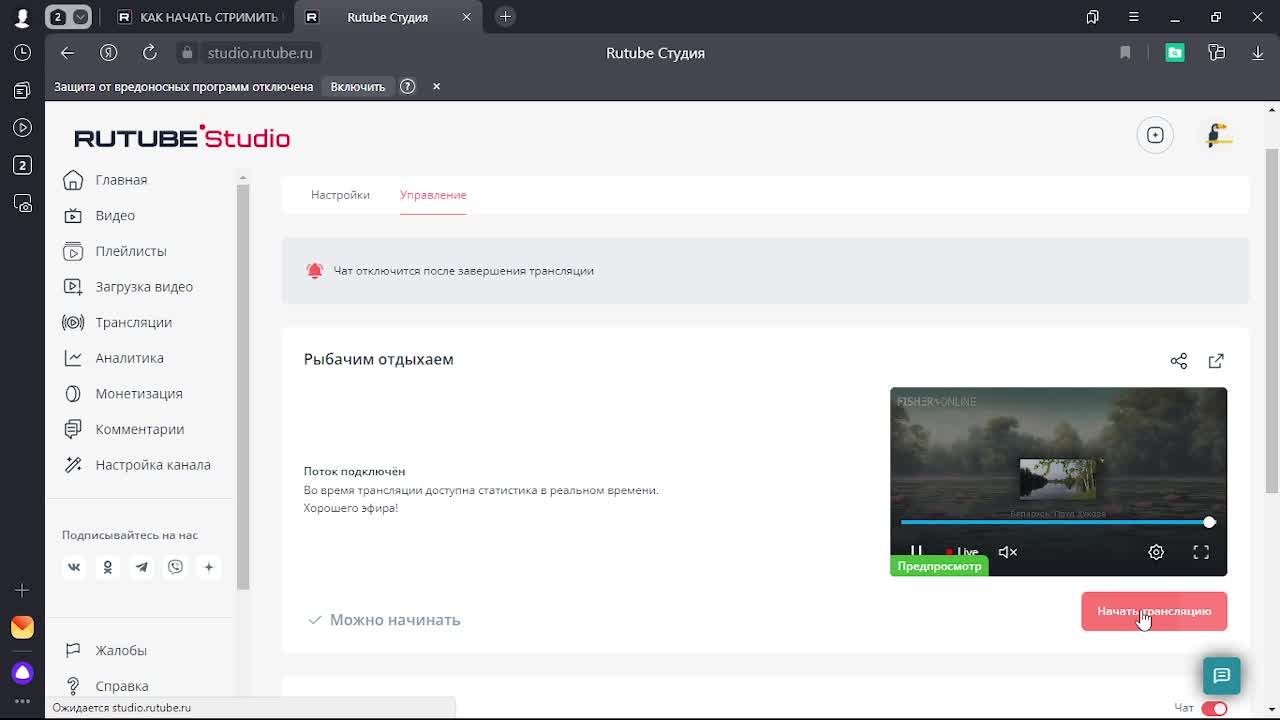Image resolution: width=1280 pixels, height=720 pixels.
Task: Open the Комментарии section
Action: click(x=139, y=429)
